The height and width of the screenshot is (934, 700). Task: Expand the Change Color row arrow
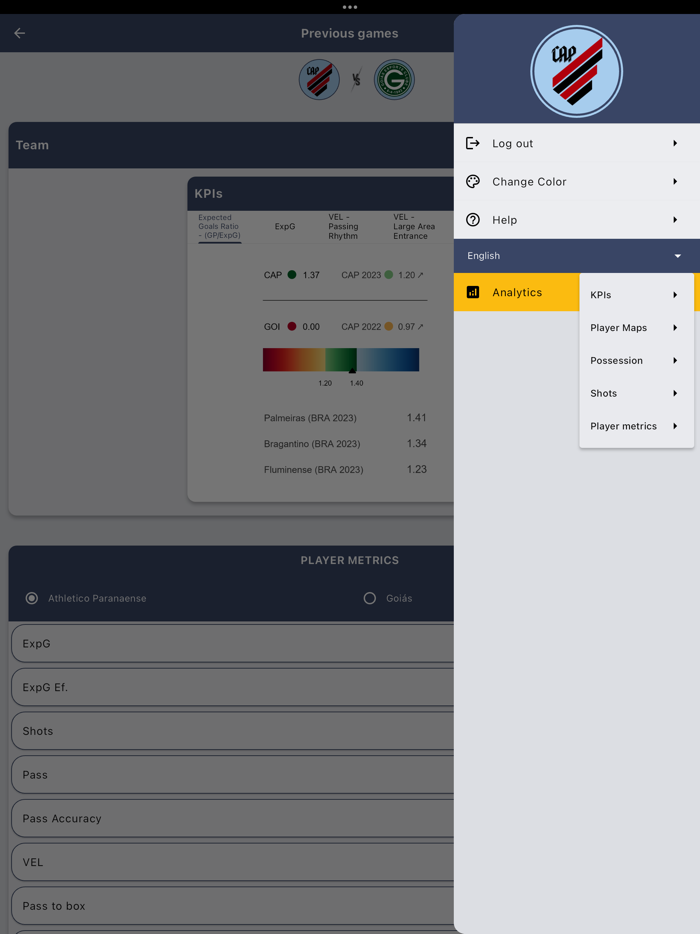pos(675,182)
